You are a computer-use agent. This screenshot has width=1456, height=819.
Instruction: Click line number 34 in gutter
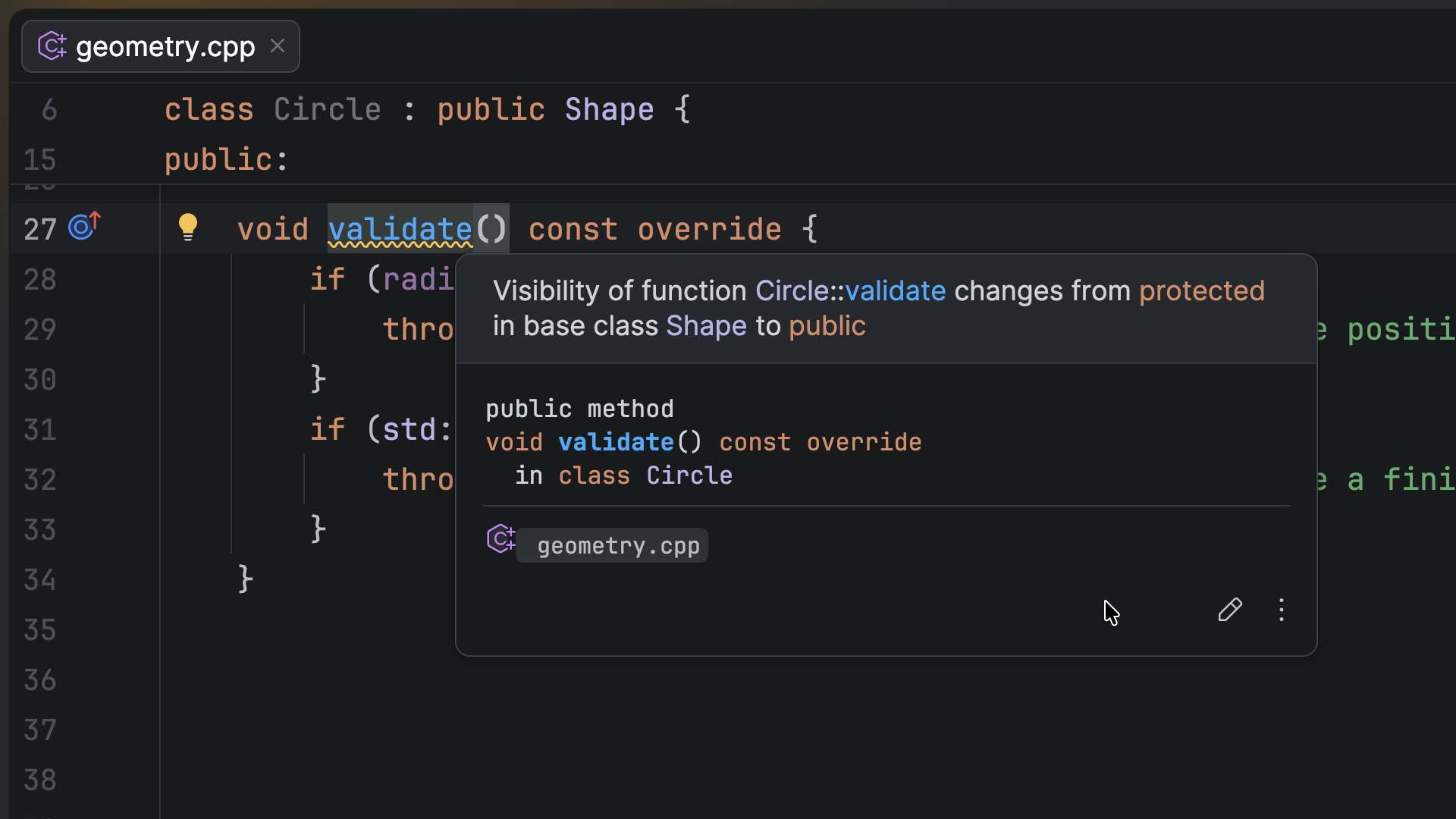40,580
